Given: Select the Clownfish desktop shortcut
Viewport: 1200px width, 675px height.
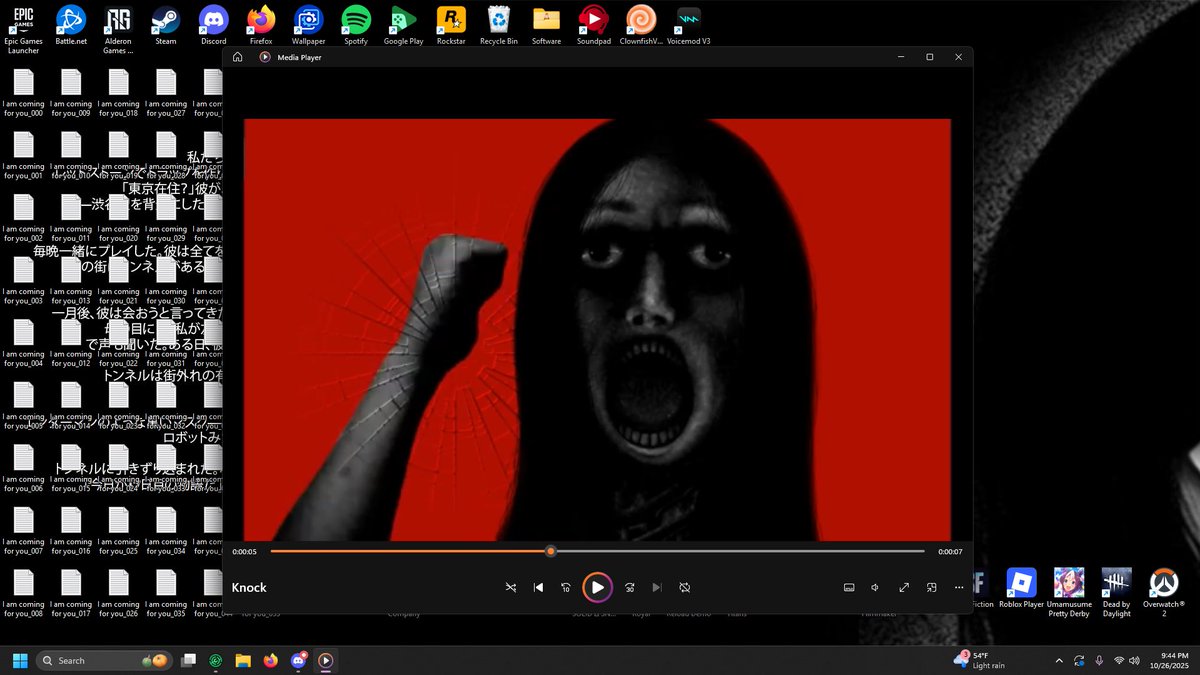Looking at the screenshot, I should point(641,26).
